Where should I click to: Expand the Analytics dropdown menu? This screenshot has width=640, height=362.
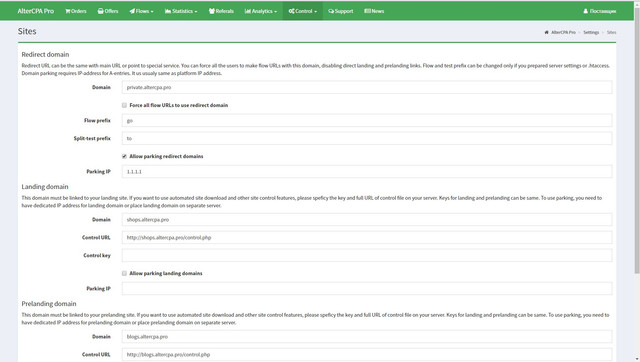[261, 11]
